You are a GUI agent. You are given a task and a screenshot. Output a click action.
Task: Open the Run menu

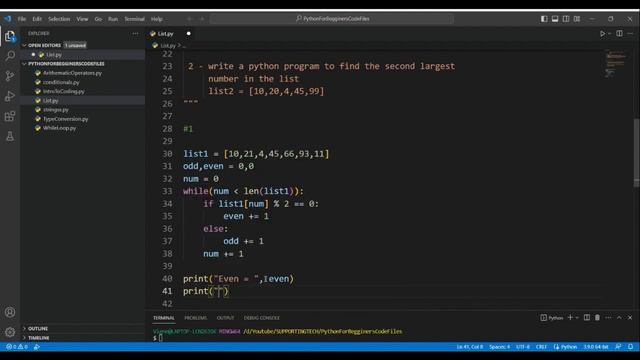tap(113, 19)
